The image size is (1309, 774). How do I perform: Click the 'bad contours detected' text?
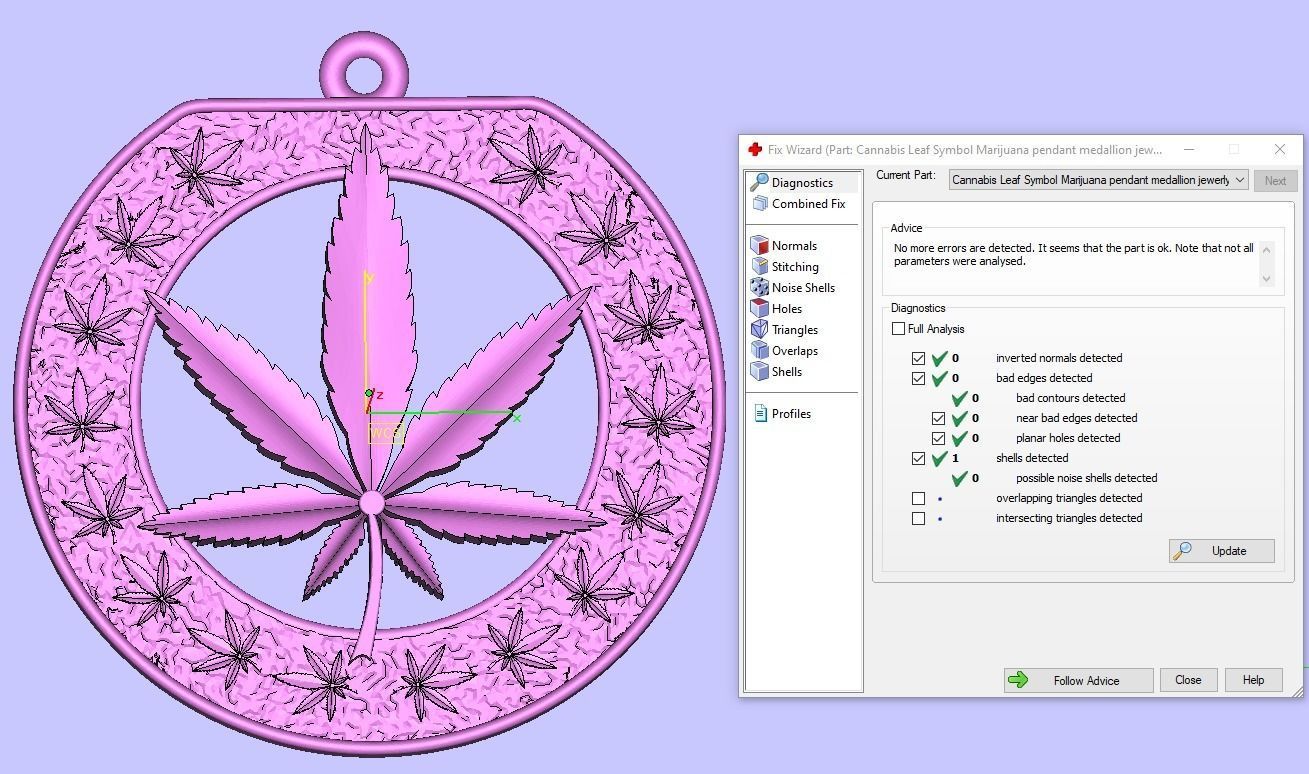1070,398
